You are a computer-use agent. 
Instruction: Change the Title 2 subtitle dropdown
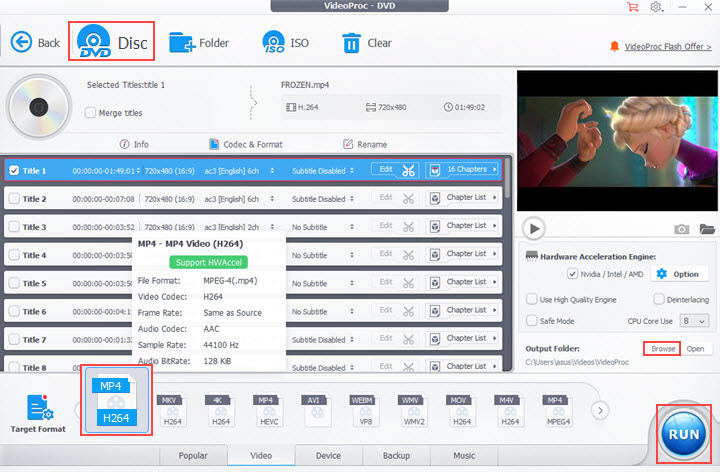(x=352, y=199)
